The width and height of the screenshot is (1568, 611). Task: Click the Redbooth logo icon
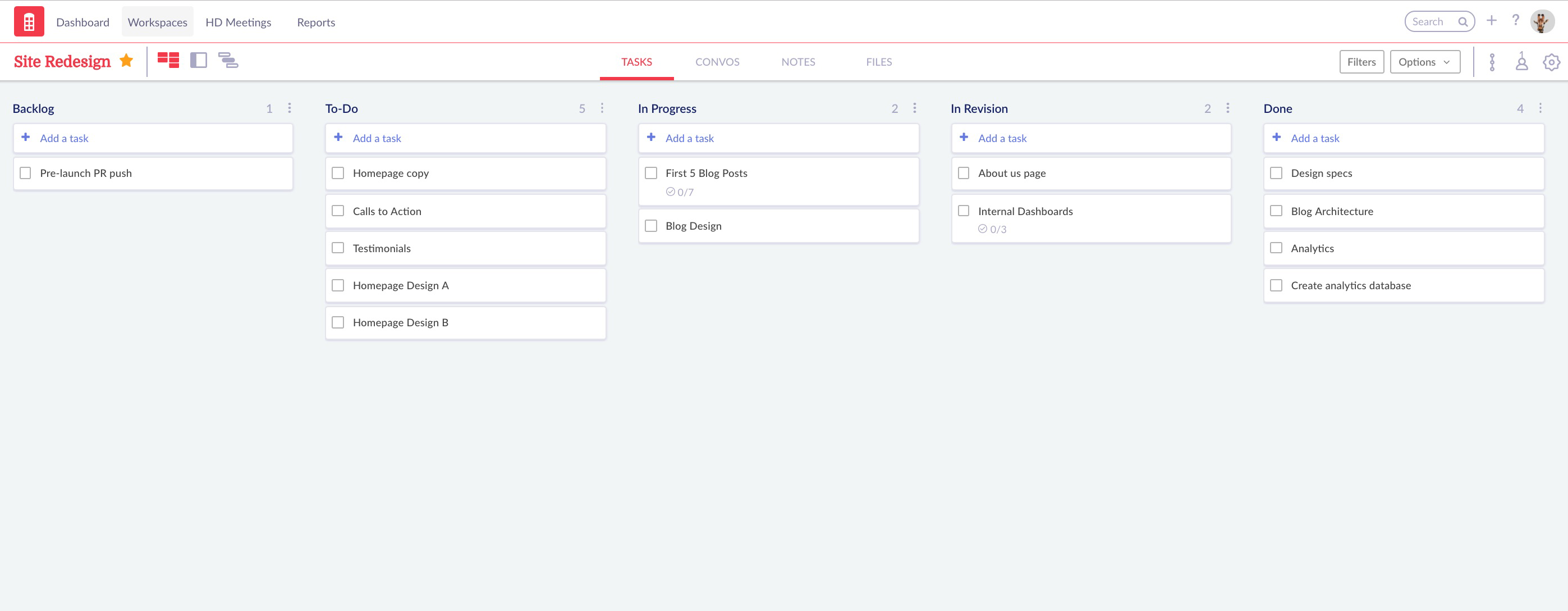(x=29, y=21)
